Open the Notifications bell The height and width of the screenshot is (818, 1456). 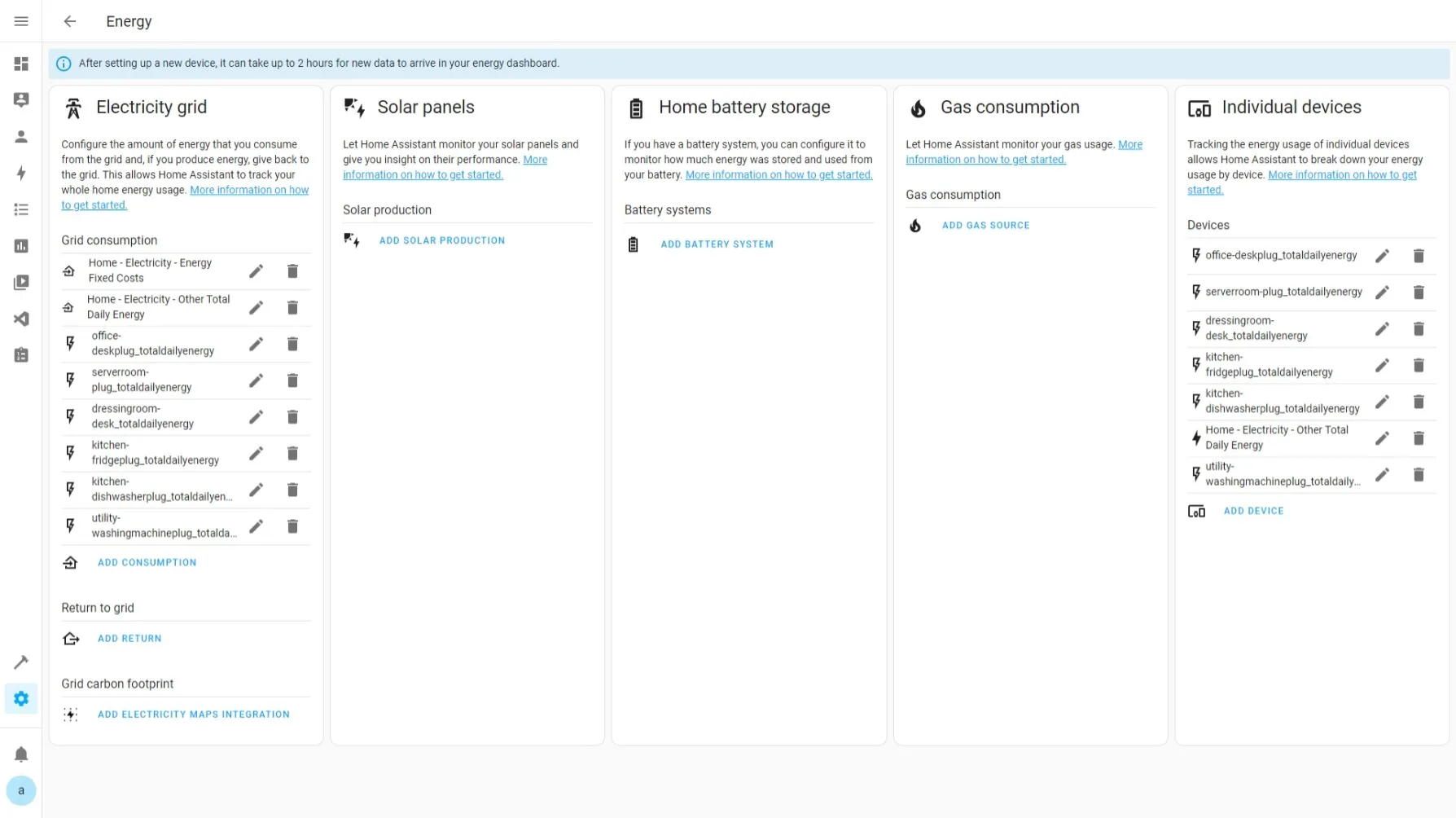[21, 754]
